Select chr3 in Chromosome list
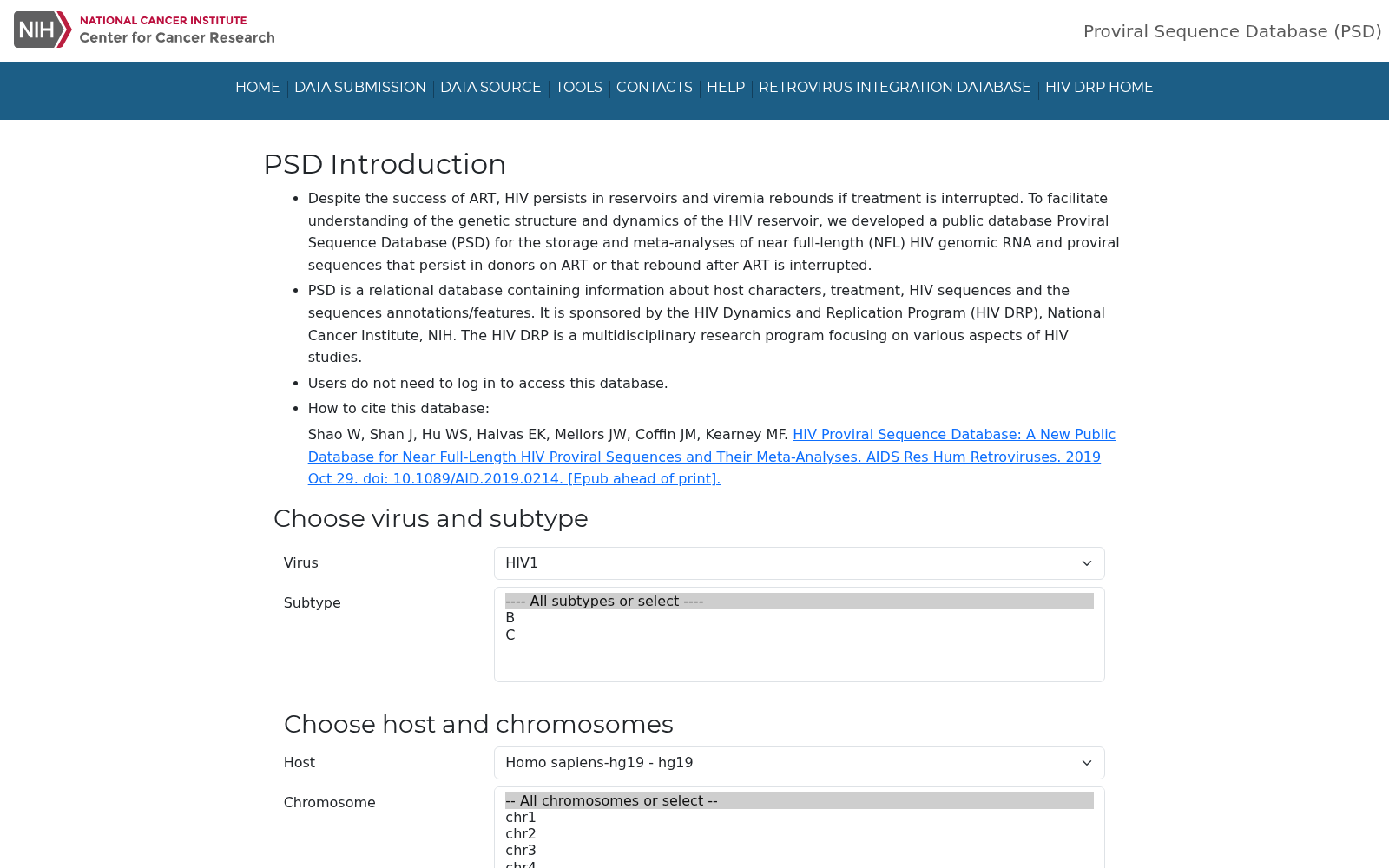1389x868 pixels. pos(800,851)
